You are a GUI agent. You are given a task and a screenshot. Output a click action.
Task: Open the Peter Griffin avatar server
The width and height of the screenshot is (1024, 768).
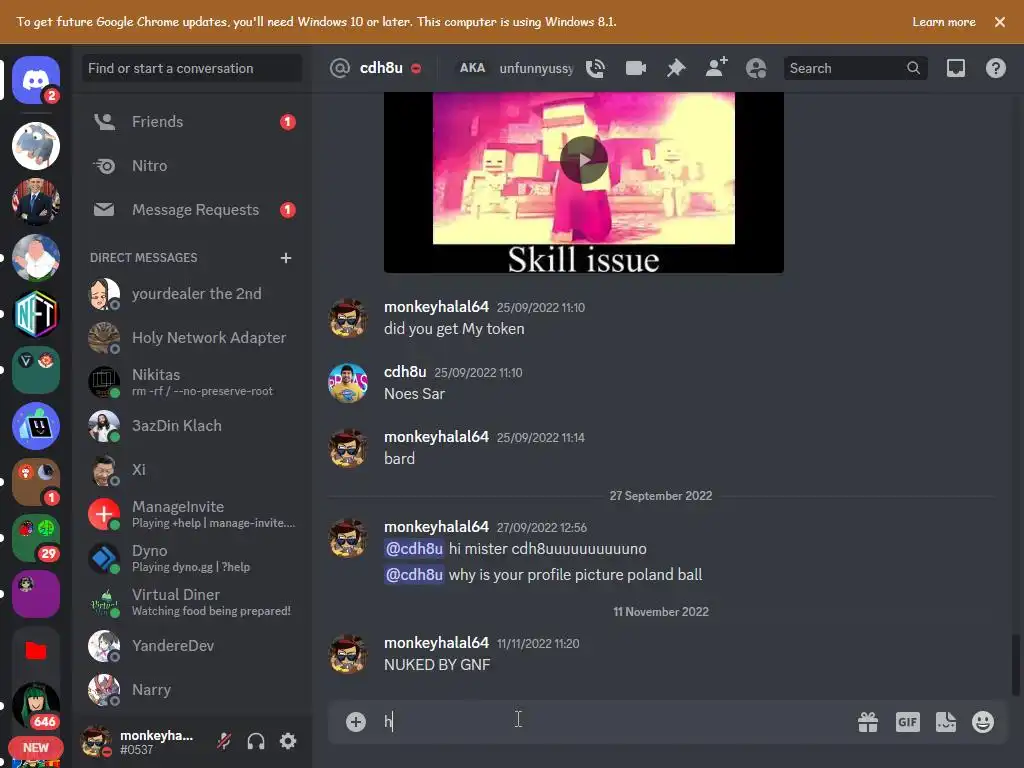[36, 258]
